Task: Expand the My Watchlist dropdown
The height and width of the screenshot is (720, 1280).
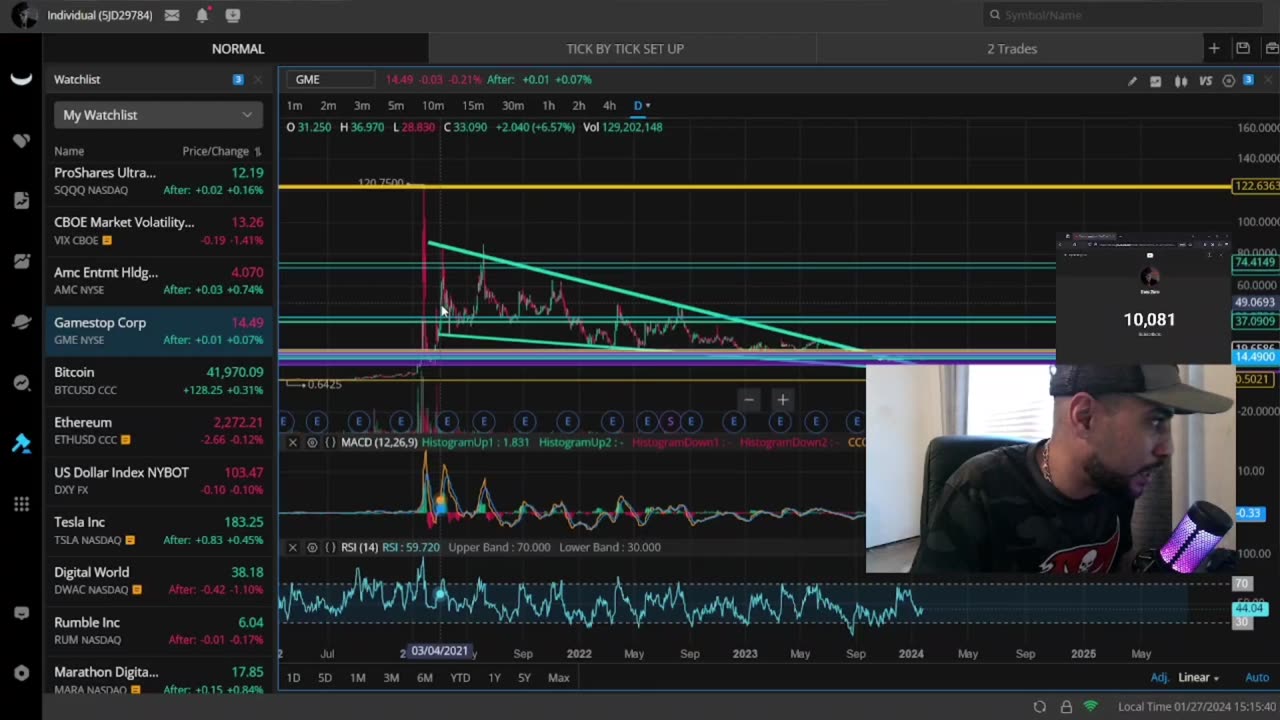Action: click(158, 115)
